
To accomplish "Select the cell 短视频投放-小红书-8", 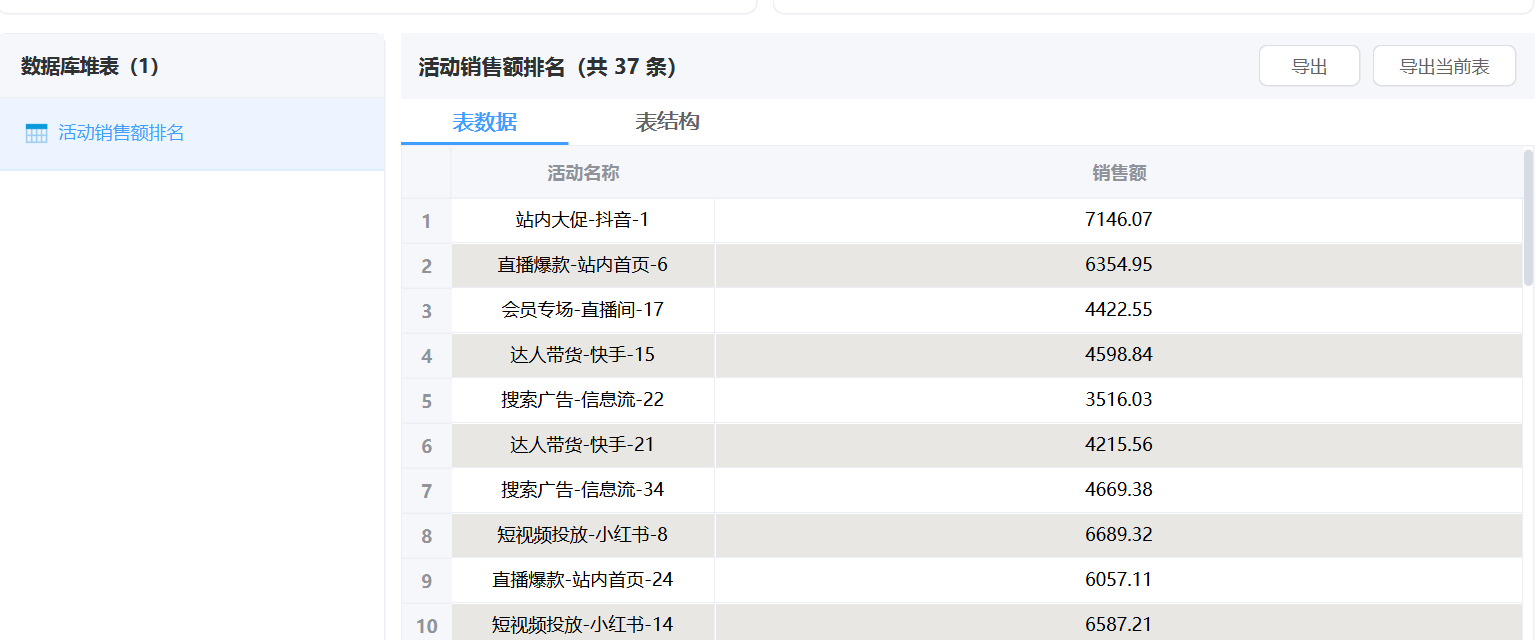I will 582,535.
